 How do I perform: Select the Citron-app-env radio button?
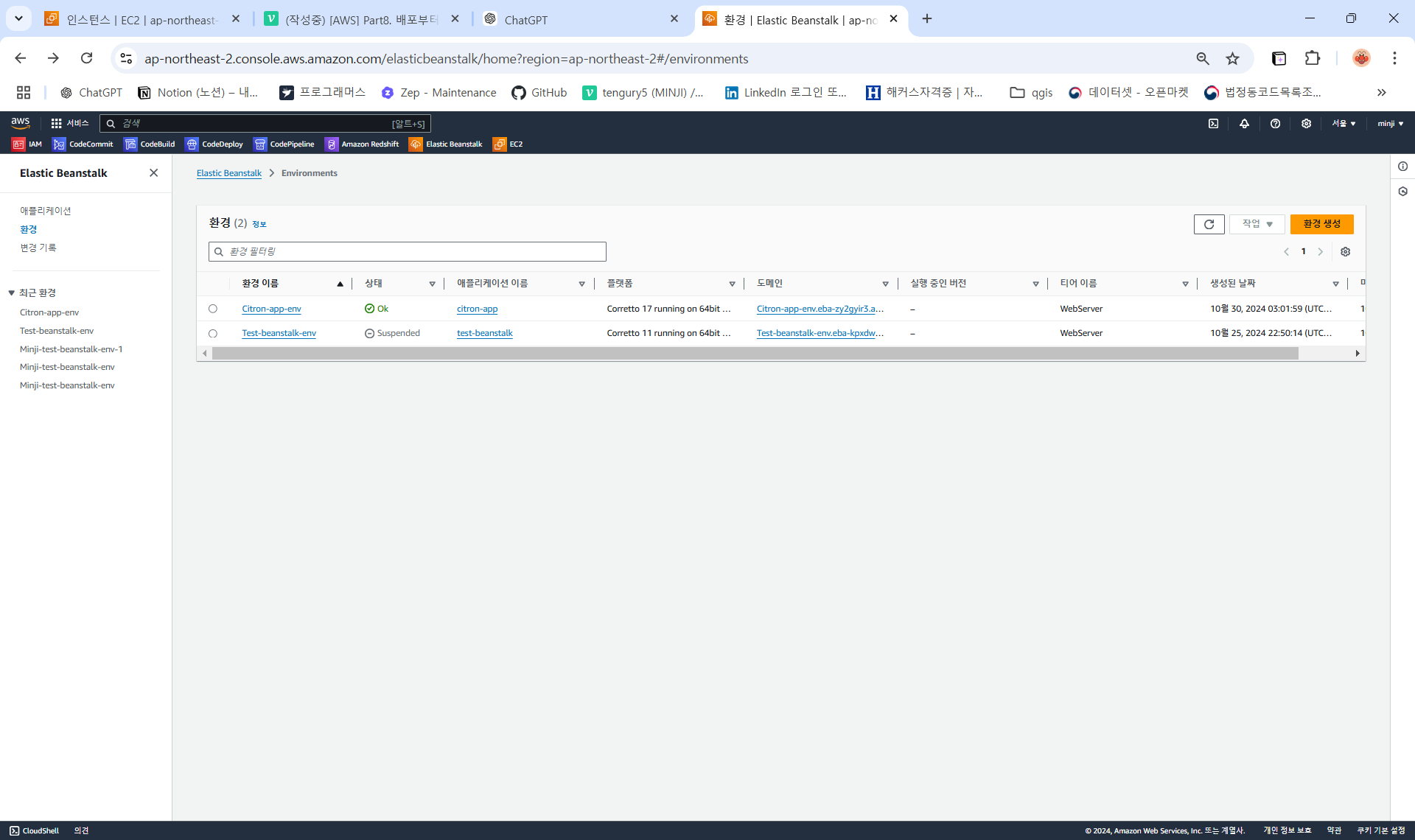click(x=213, y=309)
